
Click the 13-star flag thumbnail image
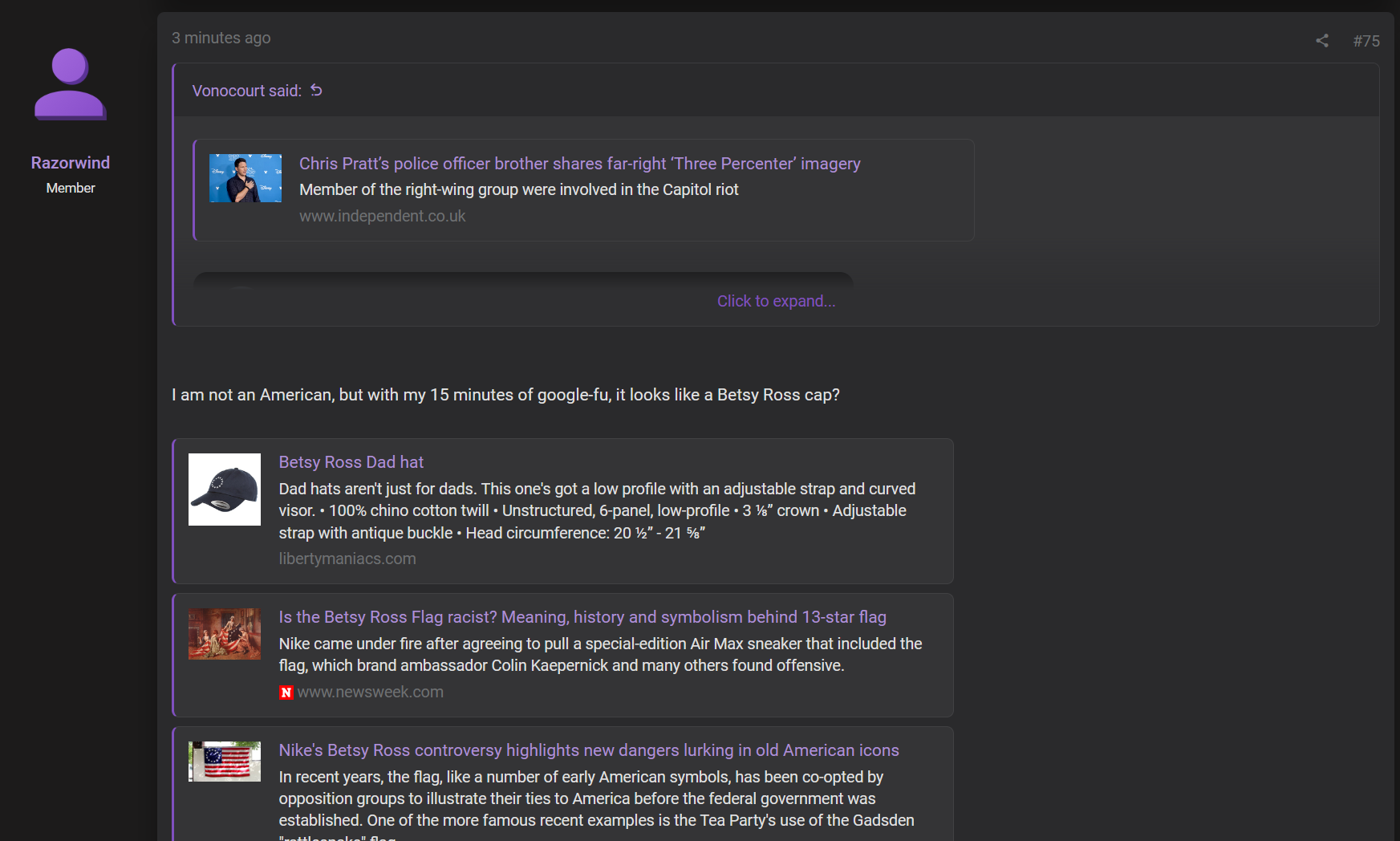click(225, 762)
